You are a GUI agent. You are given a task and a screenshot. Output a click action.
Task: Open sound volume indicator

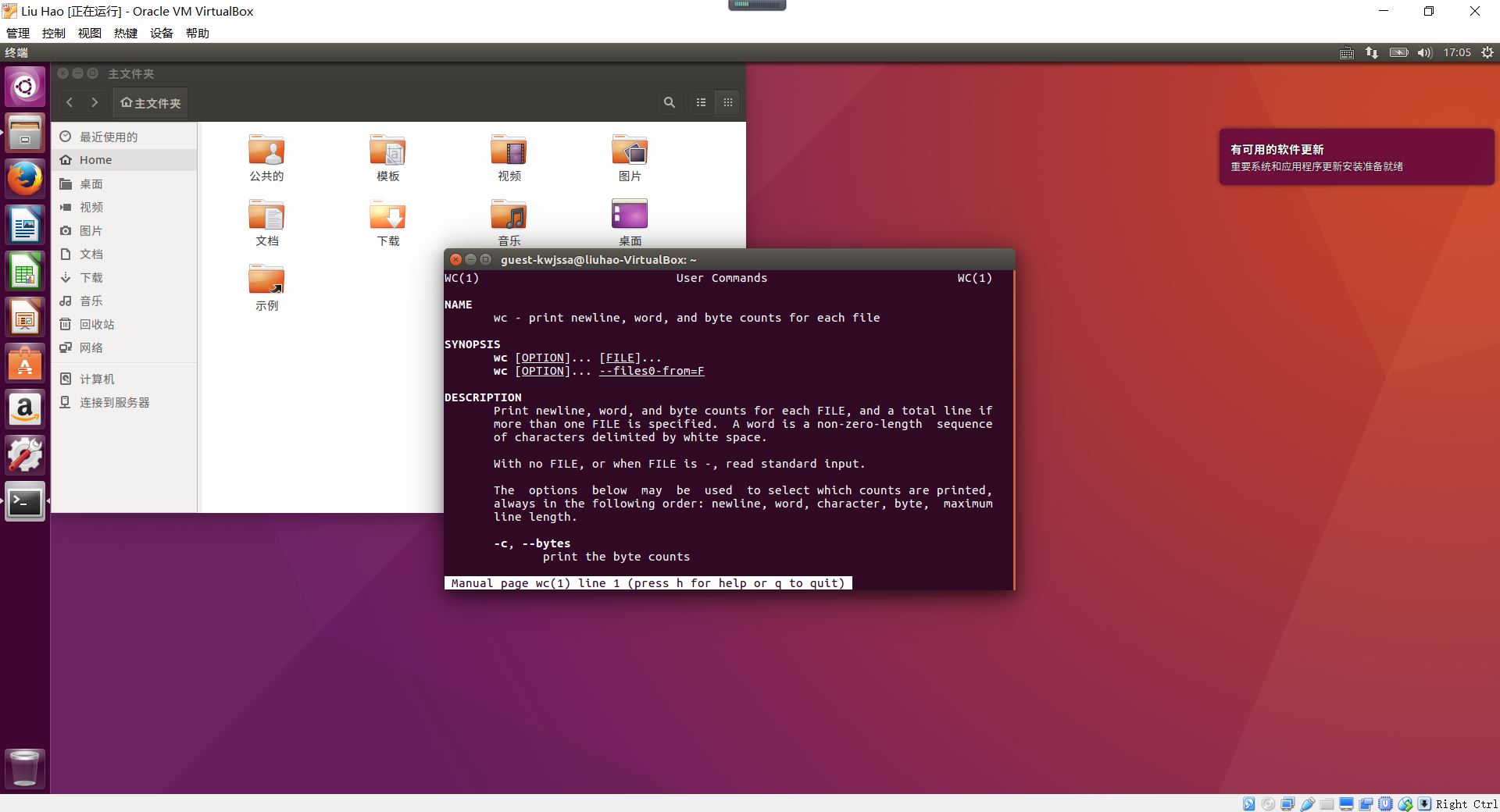click(x=1425, y=52)
